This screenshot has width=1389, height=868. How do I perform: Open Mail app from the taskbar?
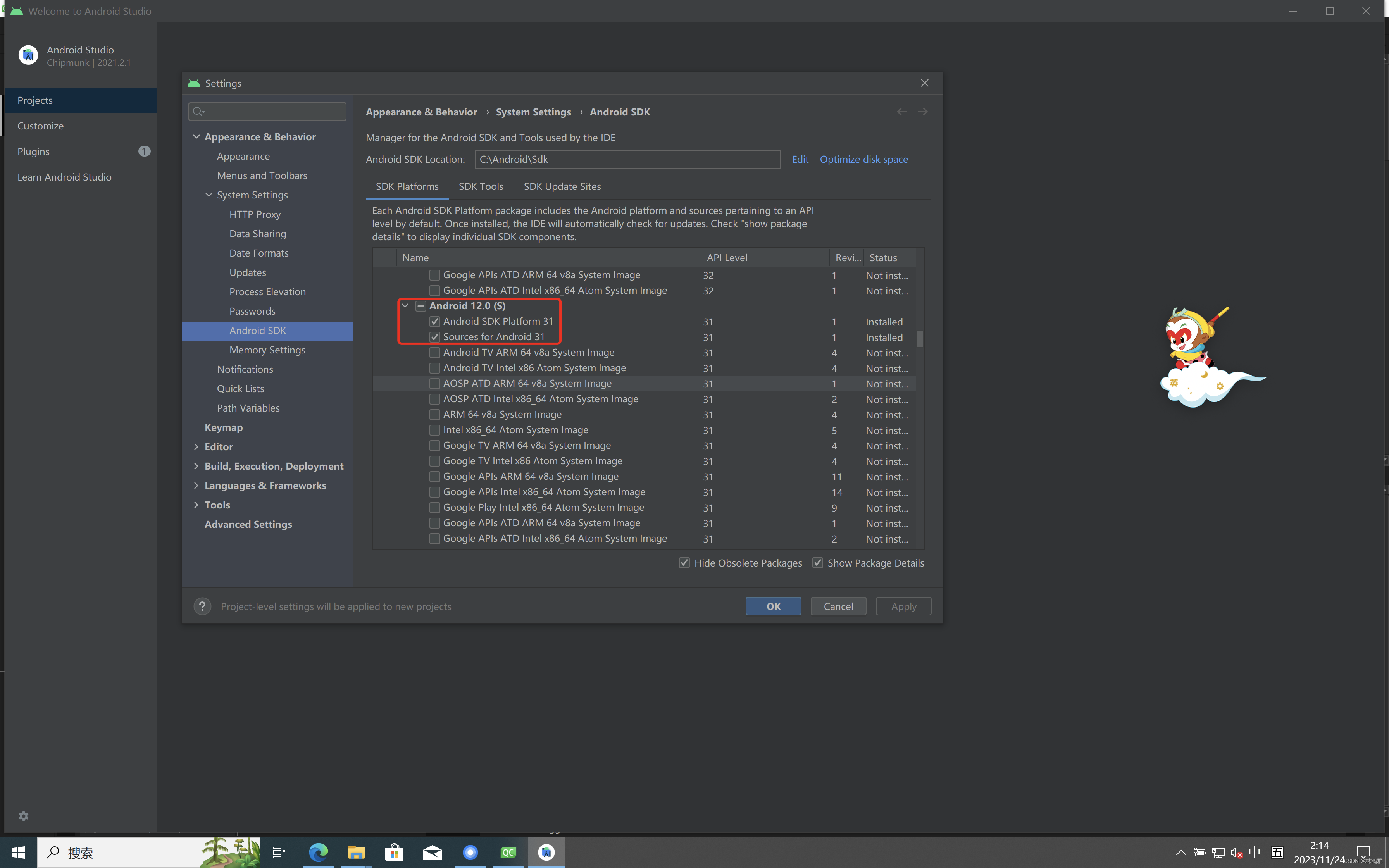(432, 852)
